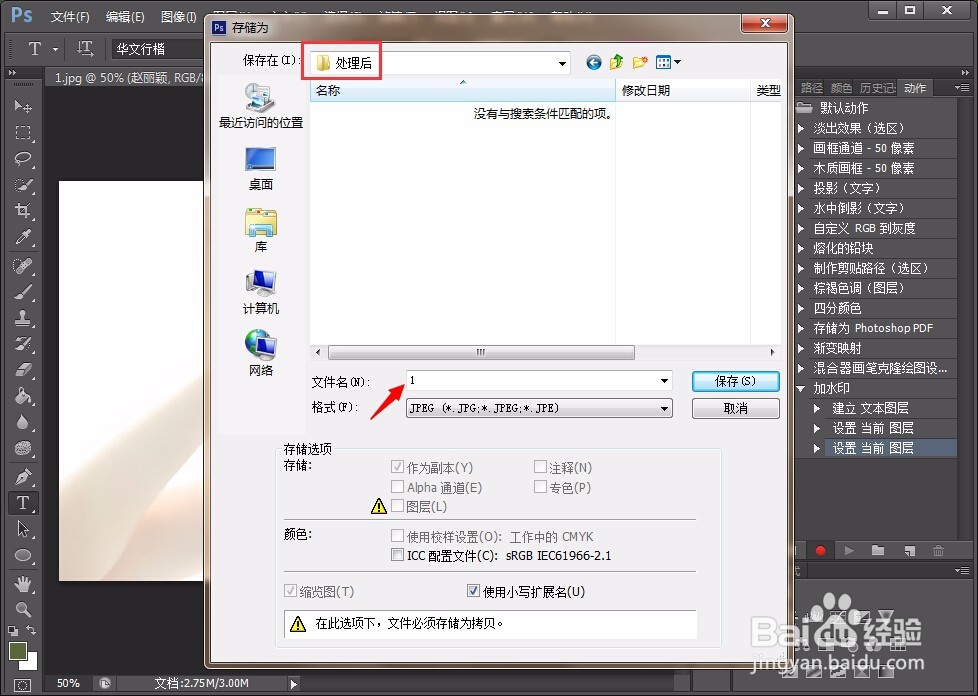Select the Brush tool
The width and height of the screenshot is (978, 696).
click(23, 292)
